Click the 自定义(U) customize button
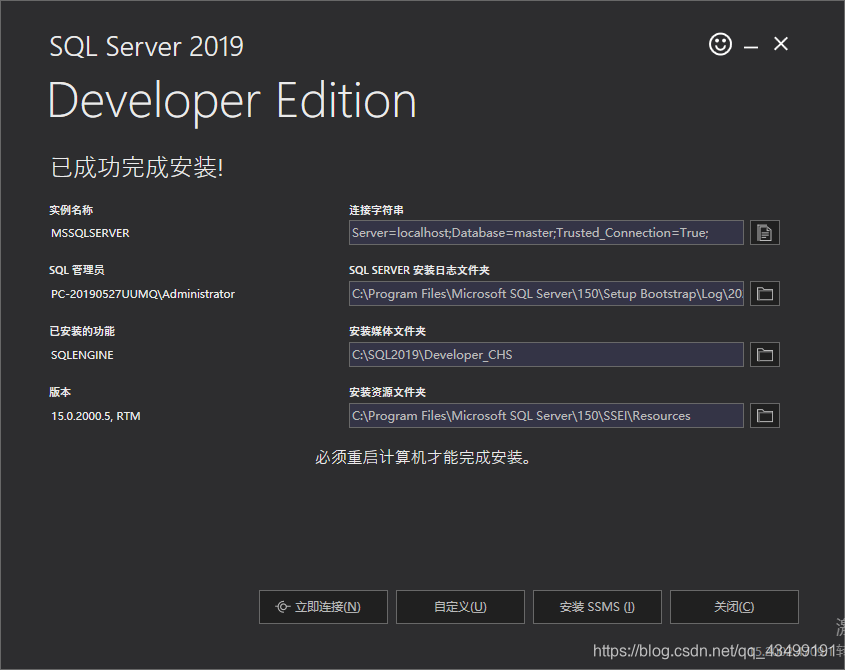This screenshot has width=845, height=670. (460, 607)
